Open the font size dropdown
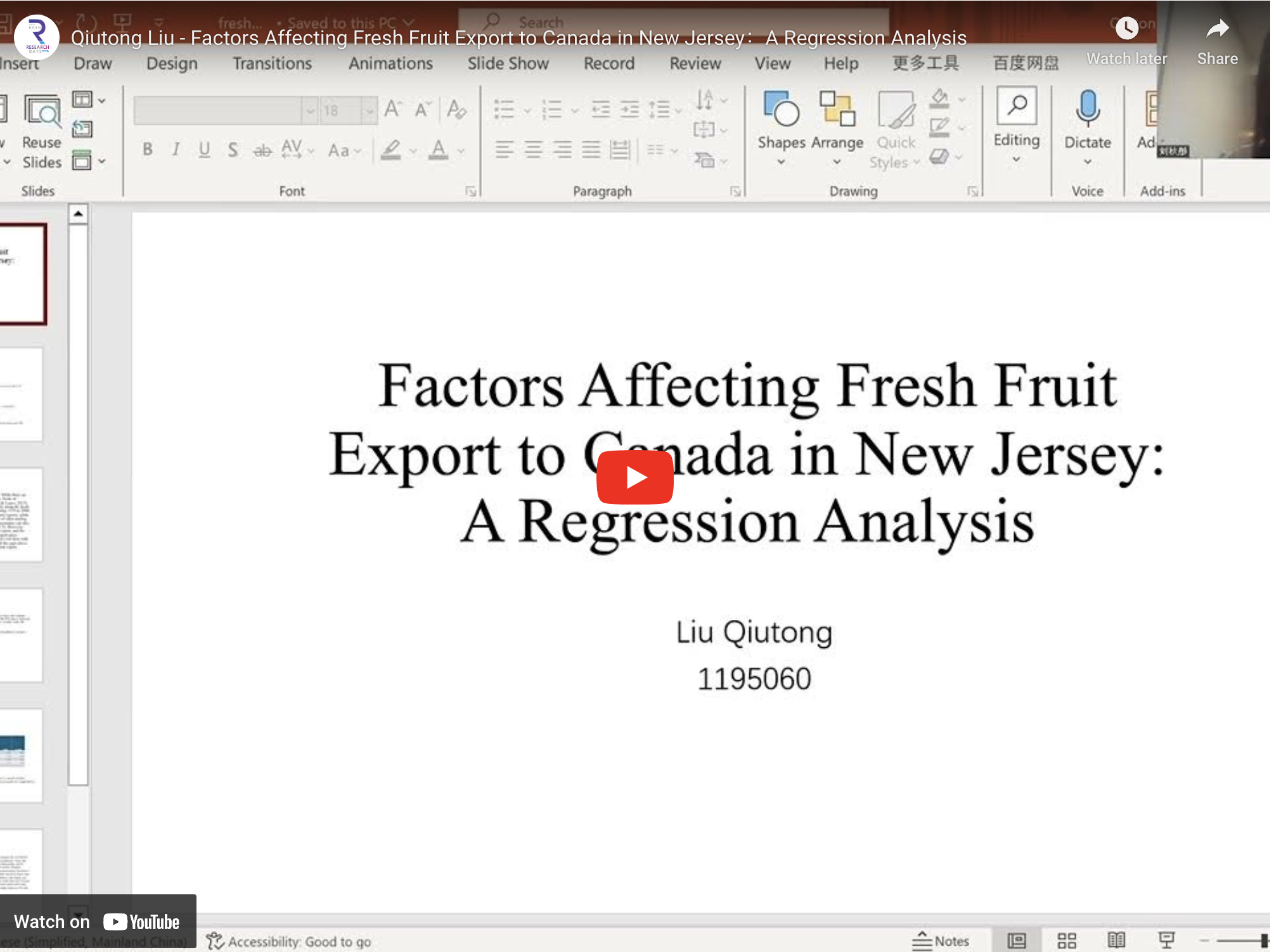This screenshot has width=1274, height=952. pos(369,111)
